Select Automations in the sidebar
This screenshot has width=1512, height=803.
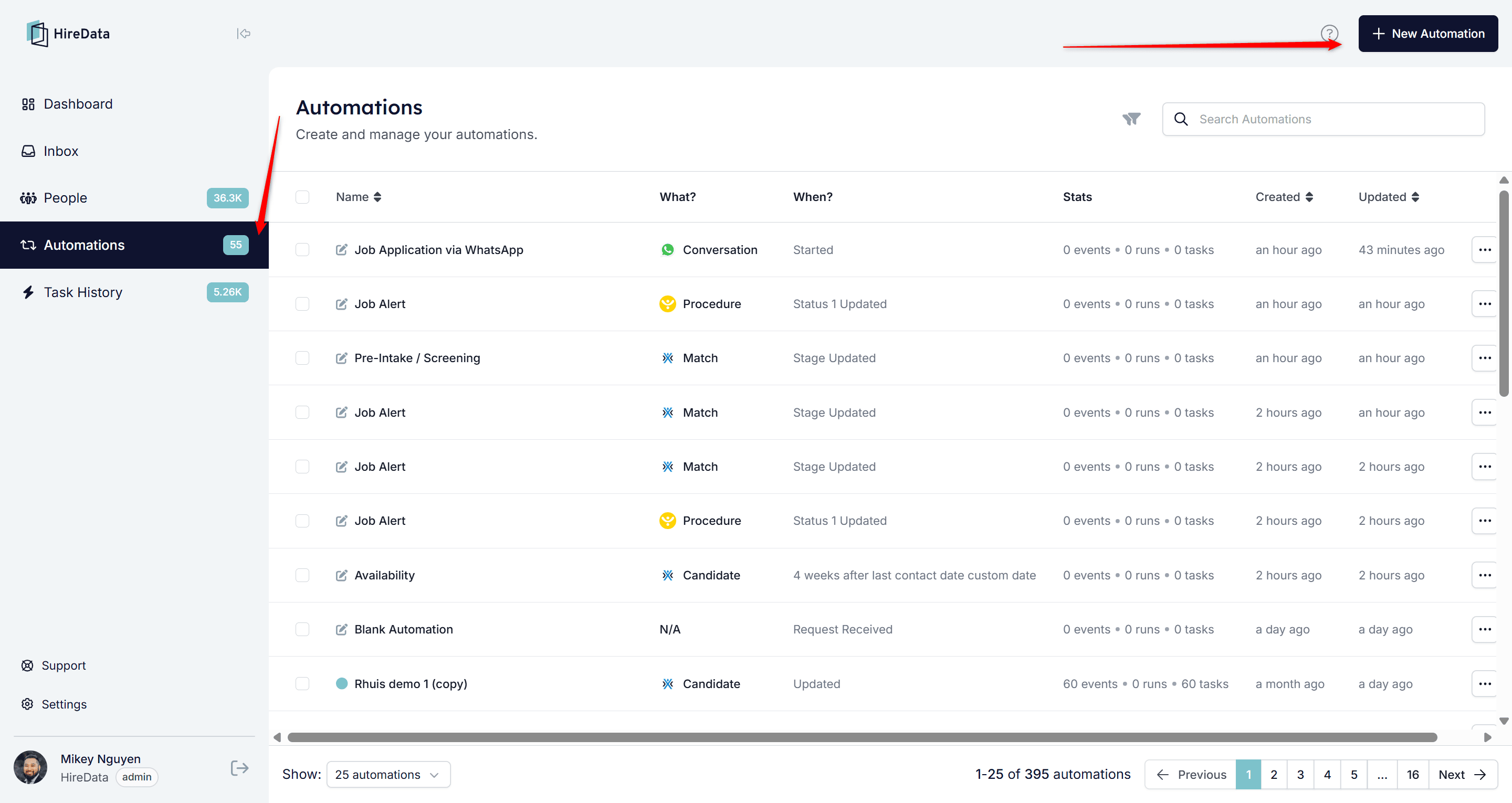pyautogui.click(x=134, y=245)
